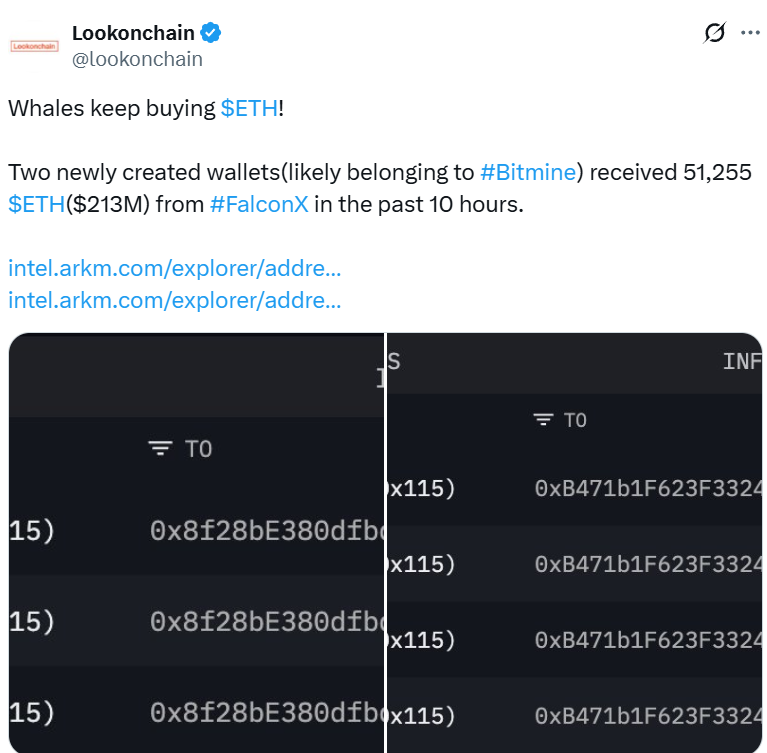767x753 pixels.
Task: Click filter icon beside TO in left image
Action: point(160,449)
